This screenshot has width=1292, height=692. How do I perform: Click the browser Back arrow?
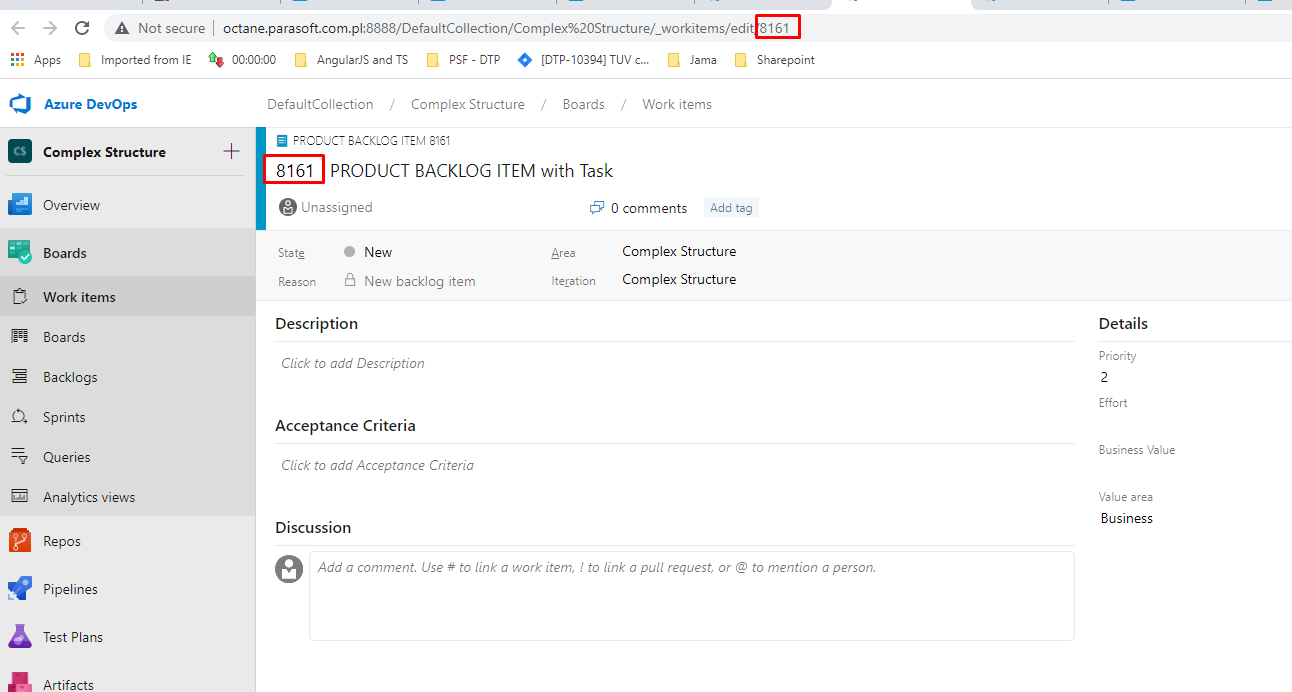tap(18, 28)
